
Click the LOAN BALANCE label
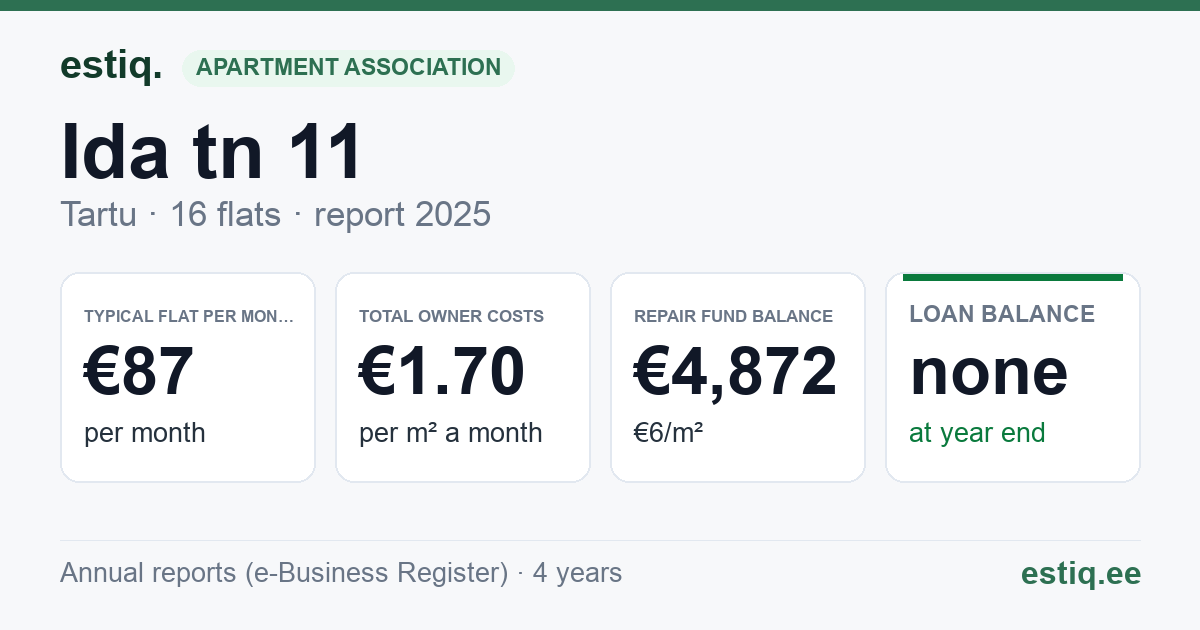click(1002, 314)
